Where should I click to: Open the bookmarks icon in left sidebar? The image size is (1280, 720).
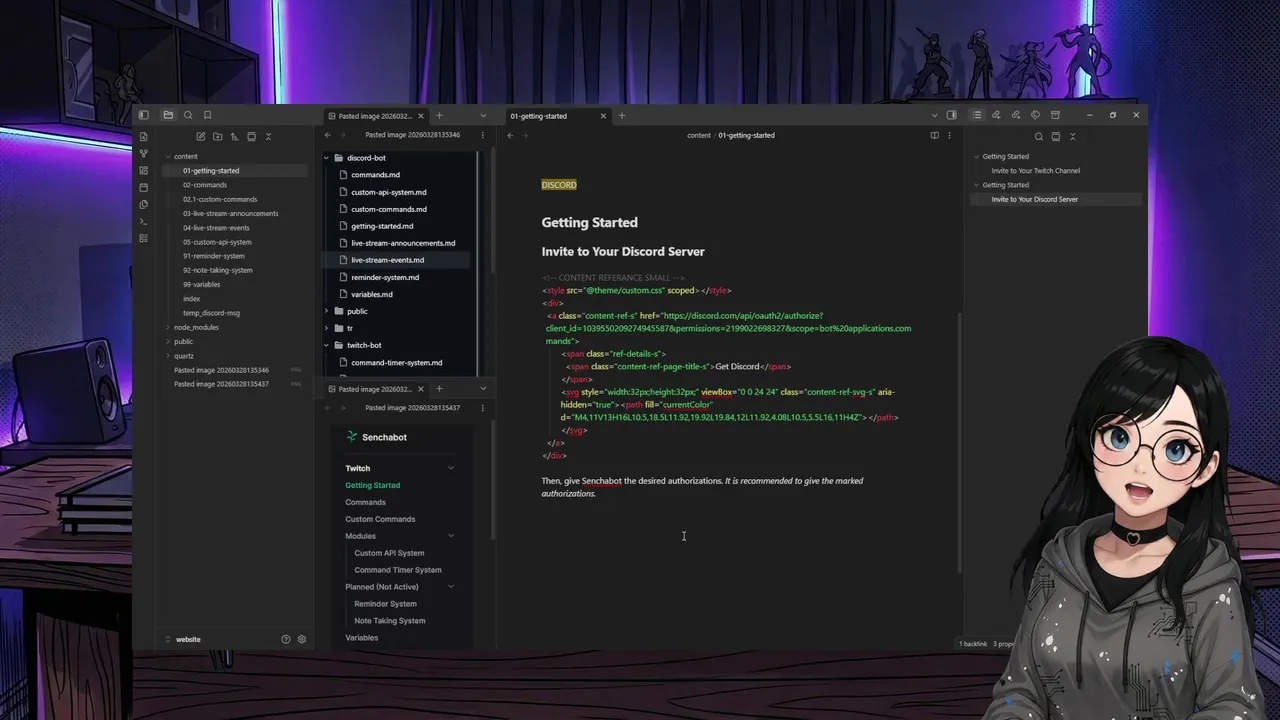[207, 115]
